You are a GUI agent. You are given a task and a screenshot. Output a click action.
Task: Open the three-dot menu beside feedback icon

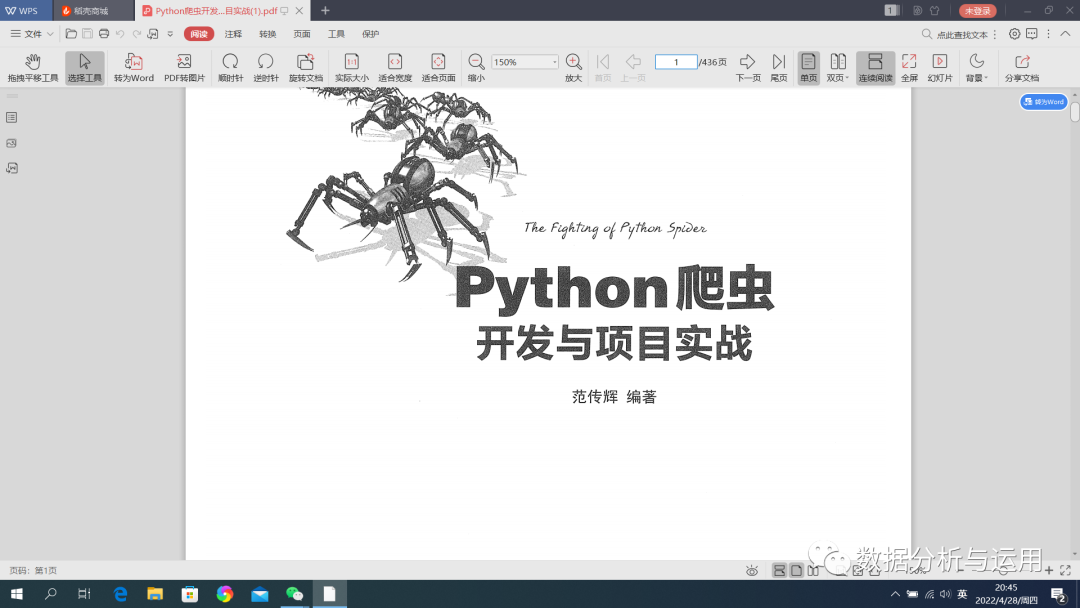[x=1048, y=34]
